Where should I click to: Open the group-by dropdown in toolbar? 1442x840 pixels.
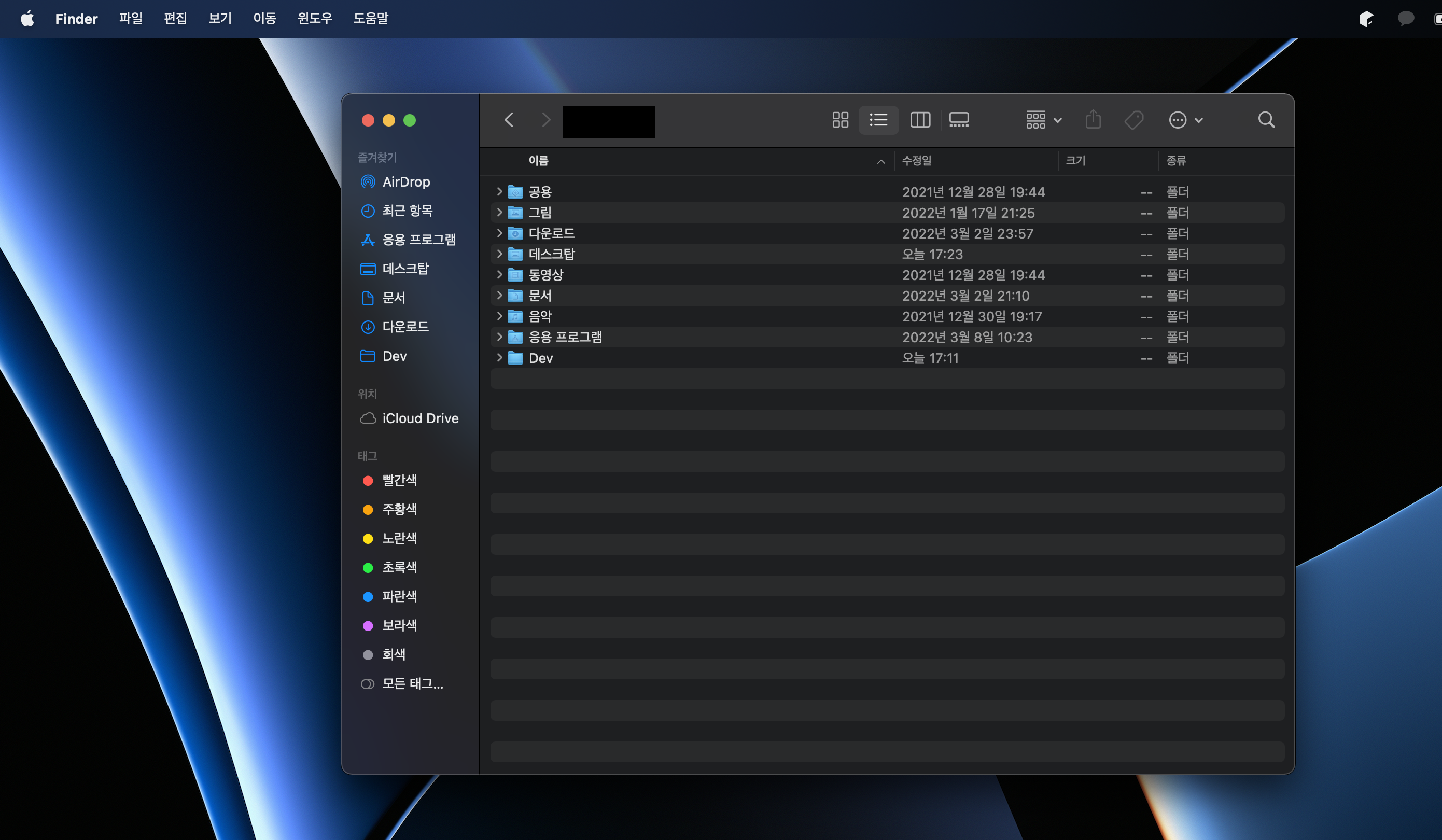tap(1043, 120)
